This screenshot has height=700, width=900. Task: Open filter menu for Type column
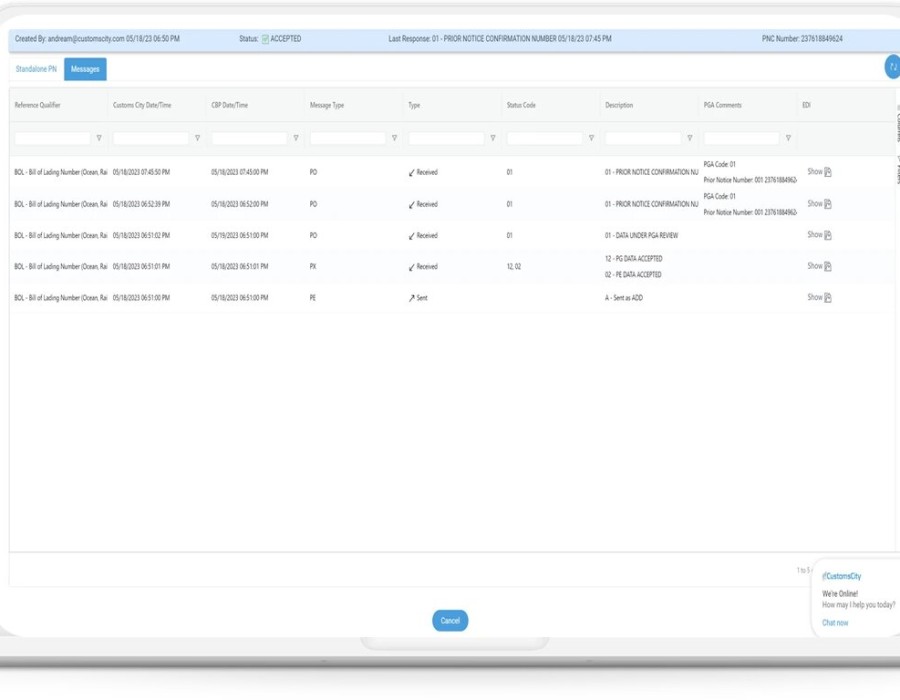492,138
